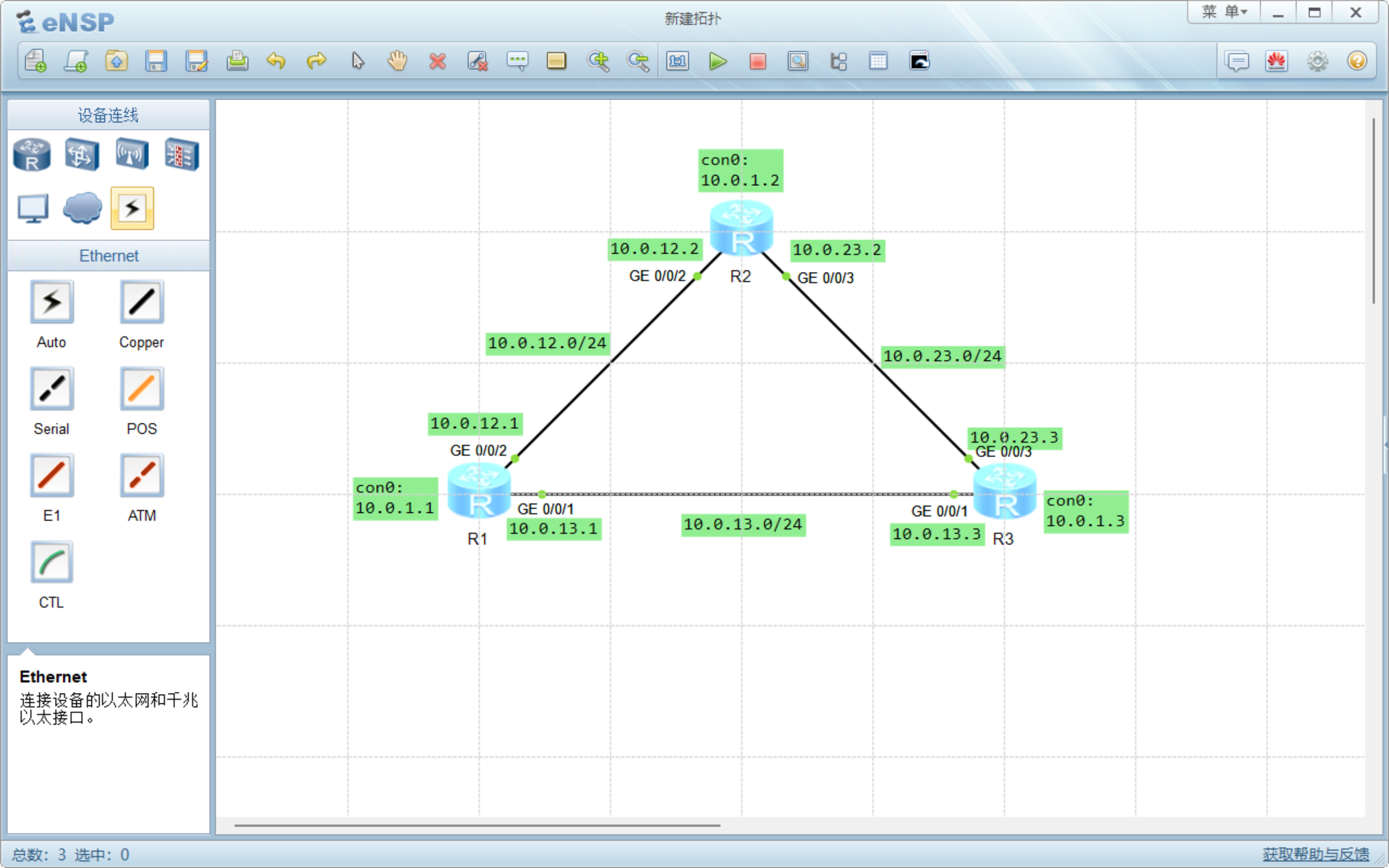Open settings gear in toolbar
The width and height of the screenshot is (1389, 868).
(x=1317, y=61)
